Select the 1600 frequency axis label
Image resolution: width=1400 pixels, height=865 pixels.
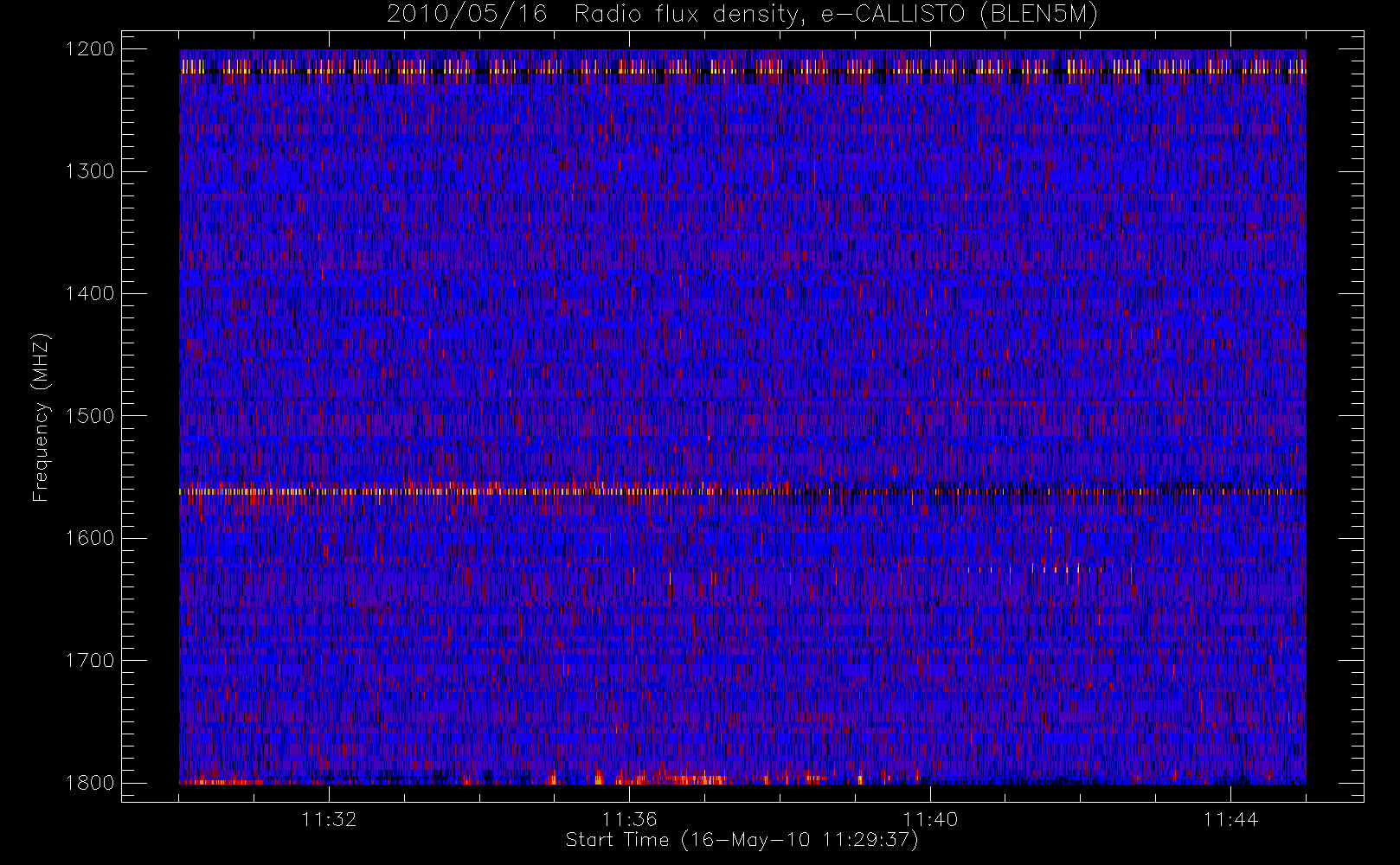tap(90, 538)
